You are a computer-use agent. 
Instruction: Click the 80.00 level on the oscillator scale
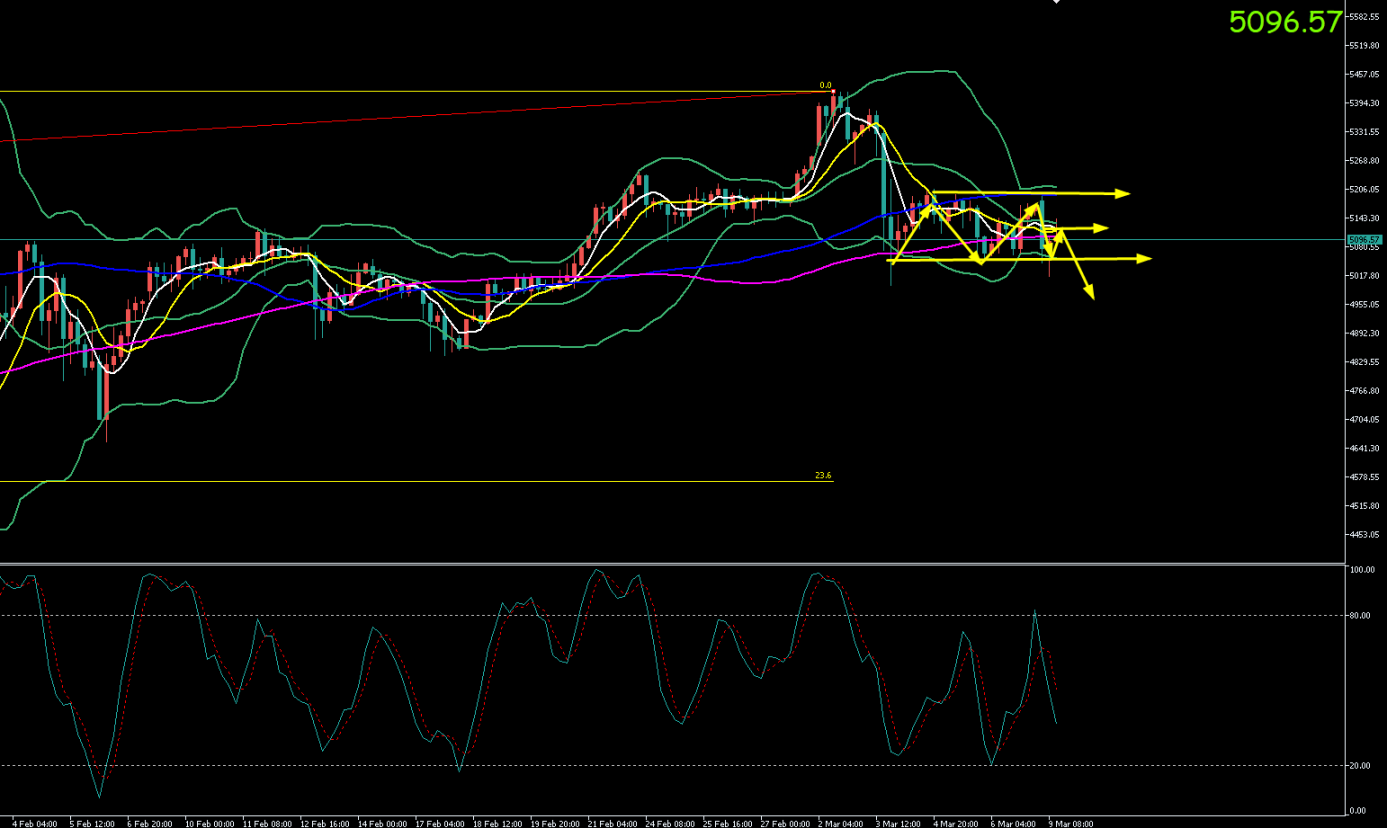1359,616
